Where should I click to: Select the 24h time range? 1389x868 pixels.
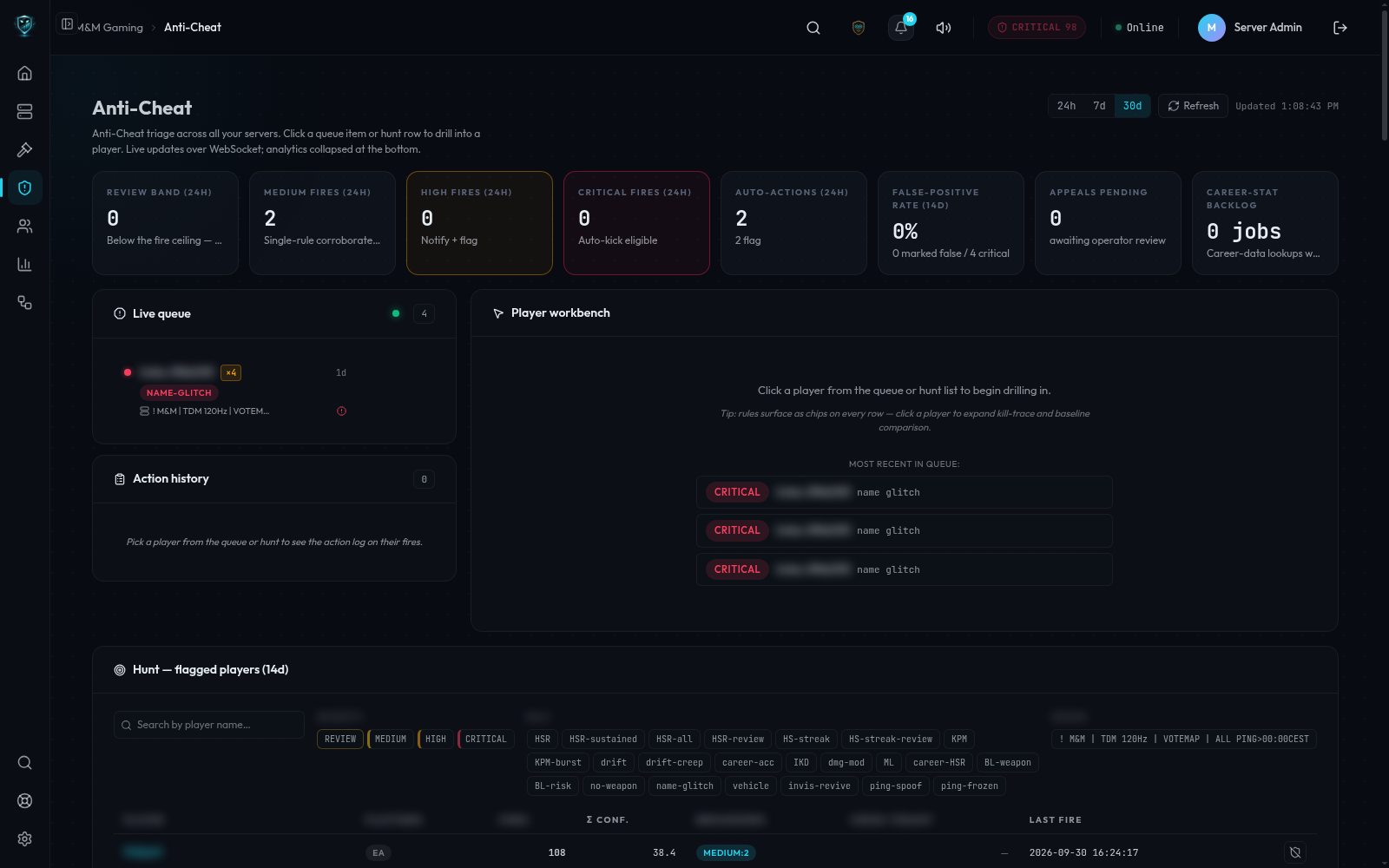[1067, 106]
